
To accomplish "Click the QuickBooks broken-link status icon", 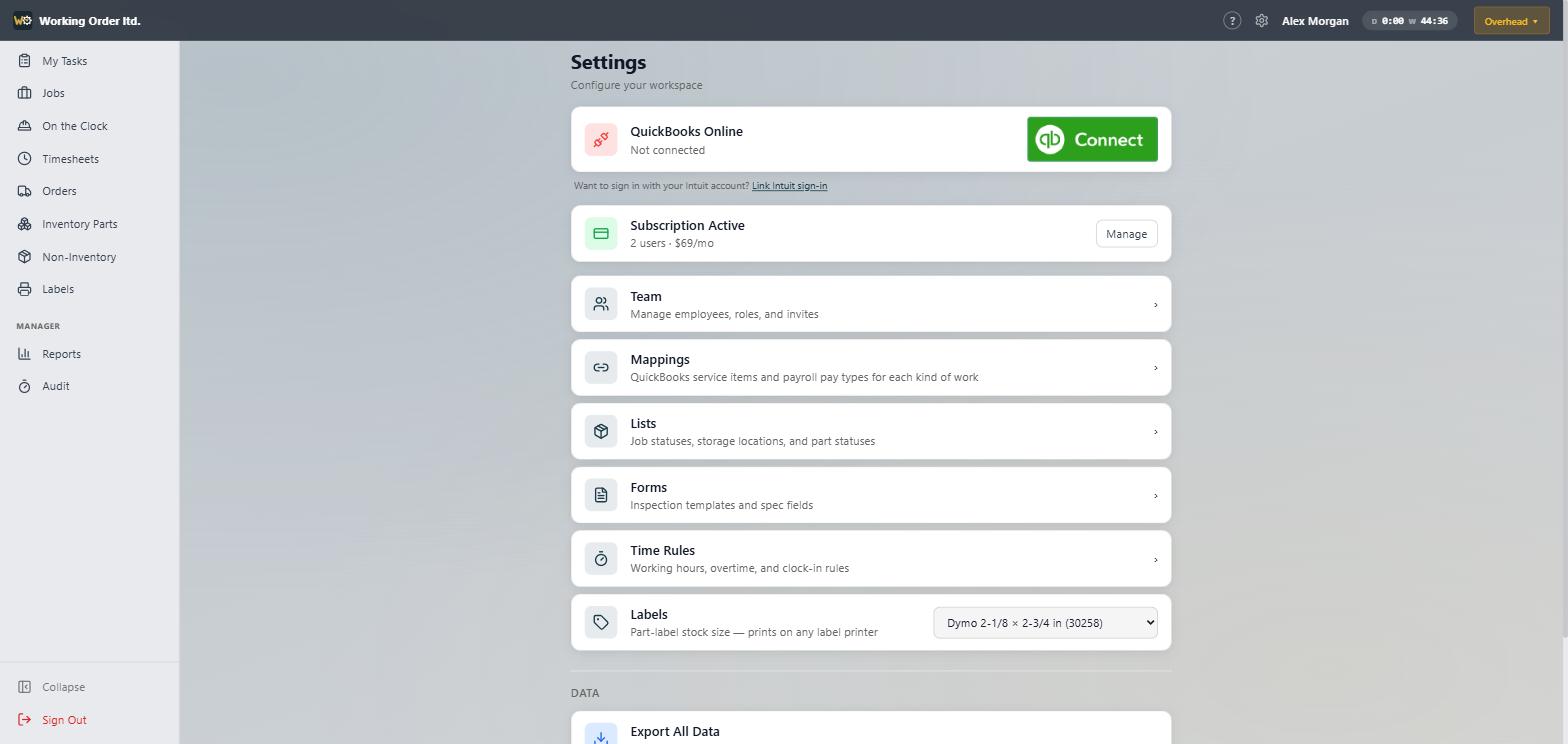I will coord(601,140).
